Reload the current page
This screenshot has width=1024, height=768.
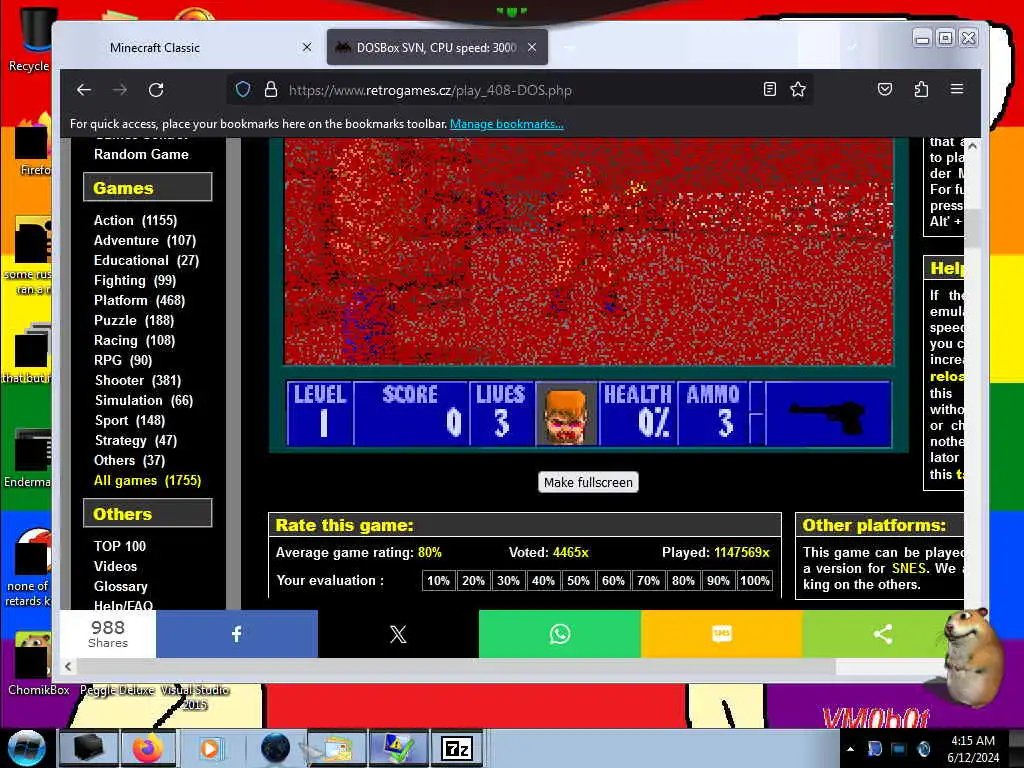click(155, 89)
